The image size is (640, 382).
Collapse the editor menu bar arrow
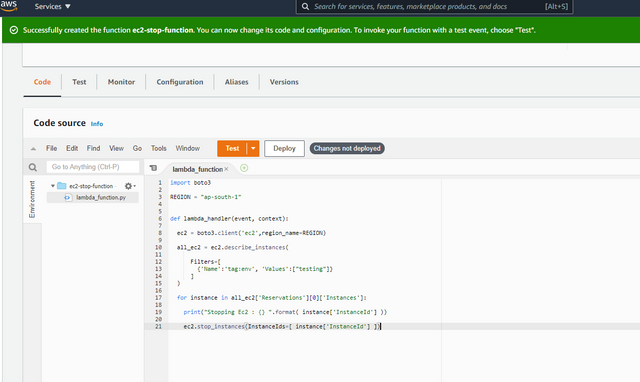pos(33,149)
